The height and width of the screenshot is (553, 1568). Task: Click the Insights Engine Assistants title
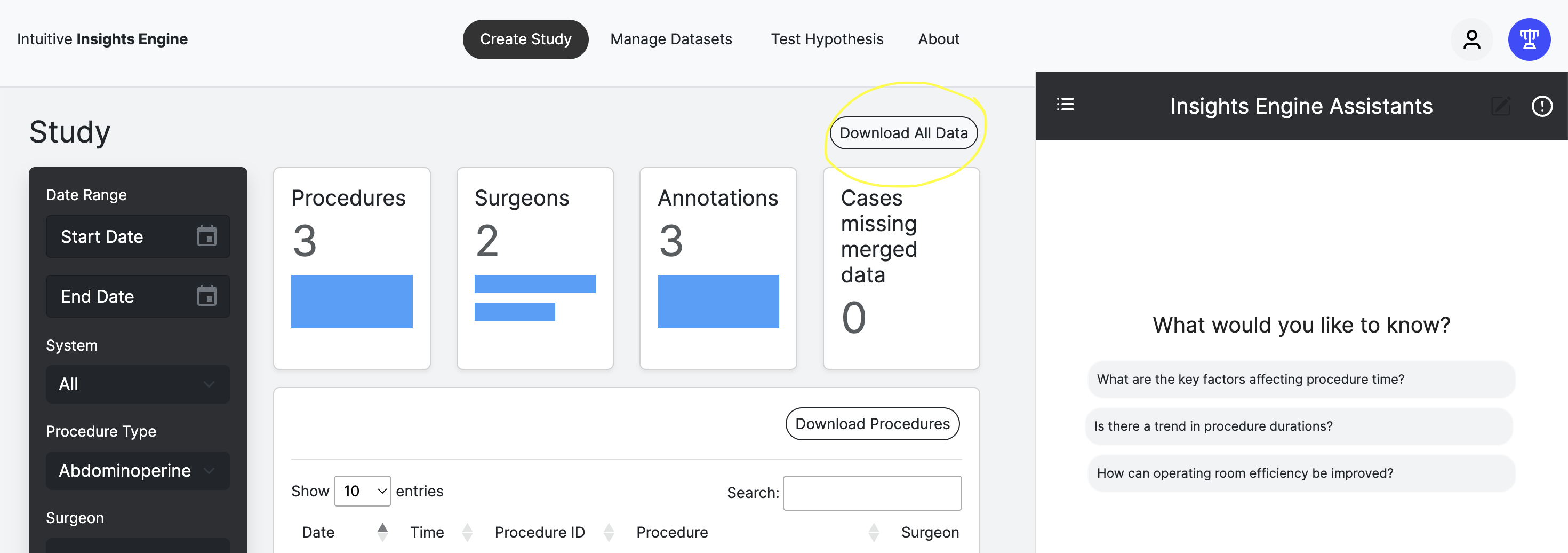pos(1301,106)
